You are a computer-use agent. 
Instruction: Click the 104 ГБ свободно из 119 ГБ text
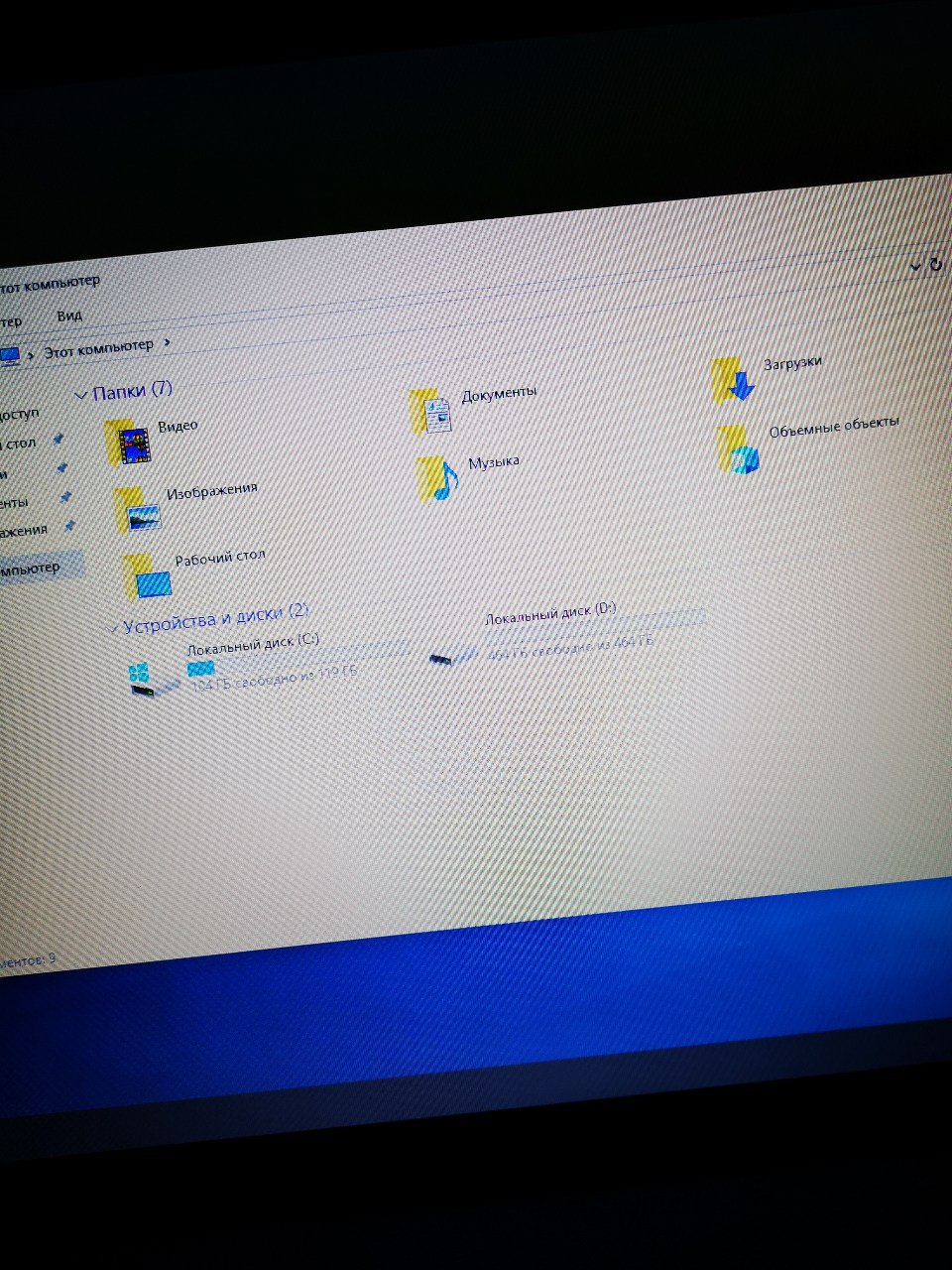[273, 679]
